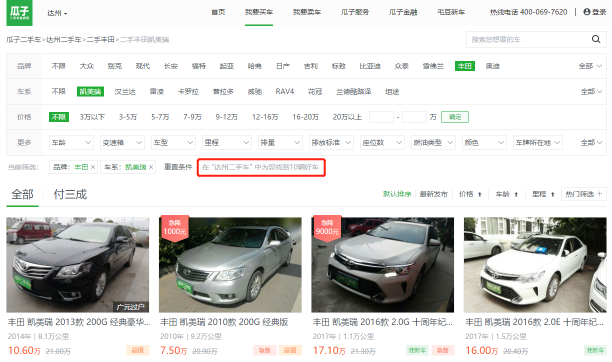This screenshot has width=612, height=362.
Task: Click 确定 to confirm price range
Action: coord(455,117)
